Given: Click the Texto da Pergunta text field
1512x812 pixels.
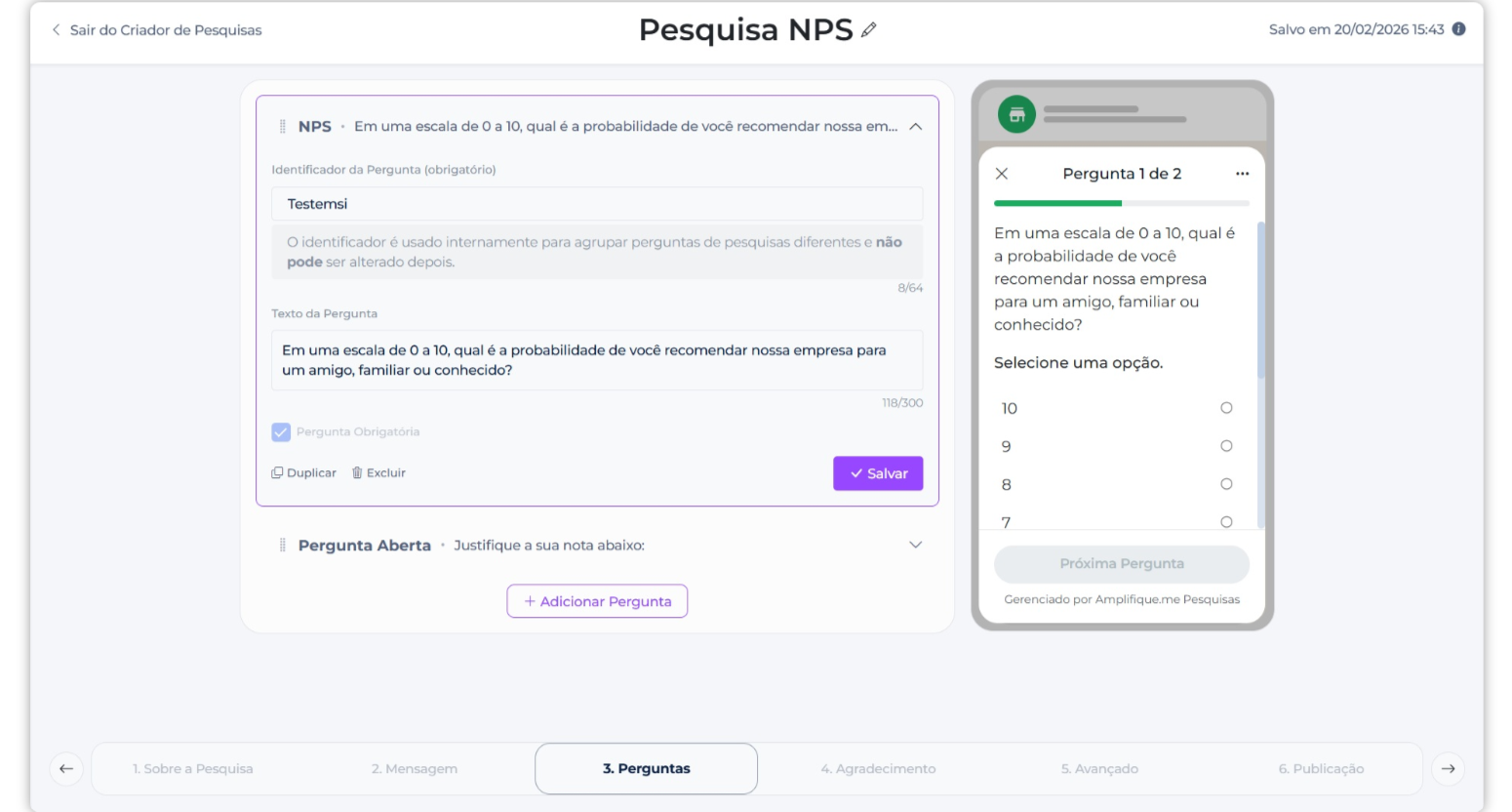Looking at the screenshot, I should pyautogui.click(x=597, y=360).
